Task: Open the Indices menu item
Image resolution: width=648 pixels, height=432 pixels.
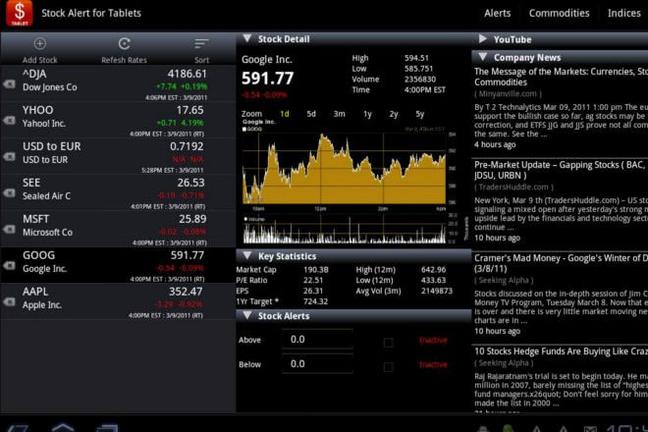Action: (x=624, y=13)
